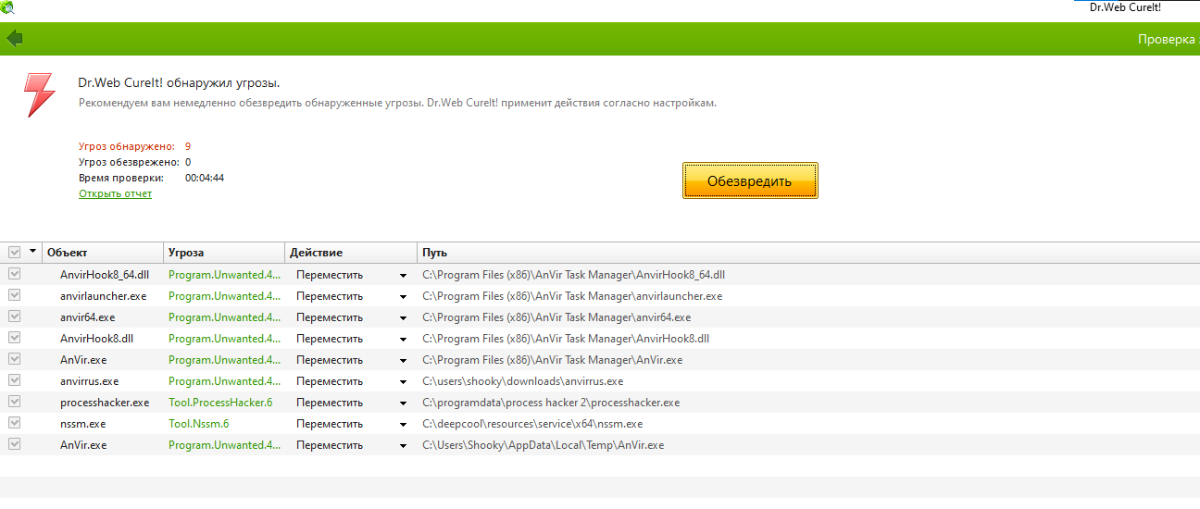Go back using the green arrow icon
Image resolution: width=1200 pixels, height=509 pixels.
pos(14,39)
